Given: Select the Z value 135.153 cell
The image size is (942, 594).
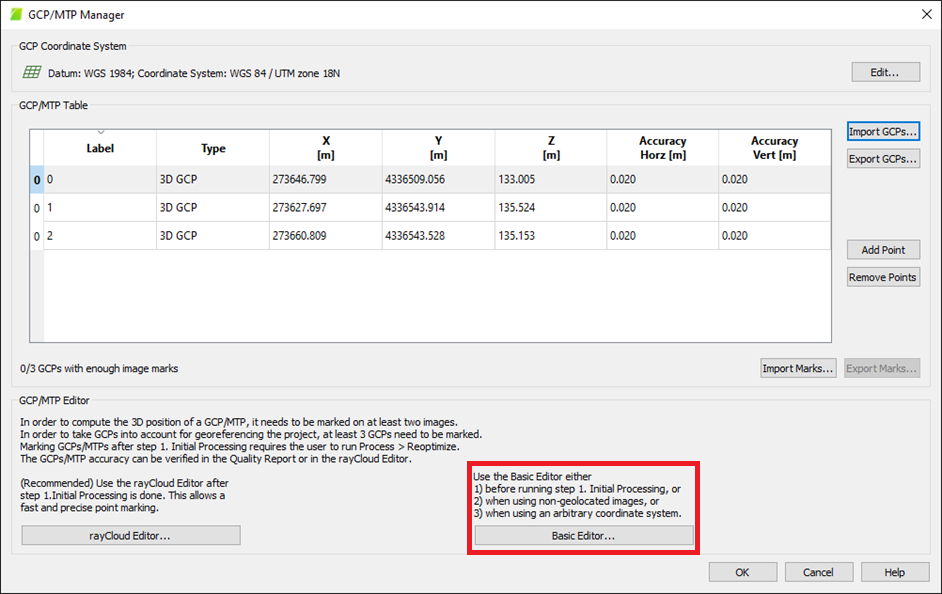Looking at the screenshot, I should 550,236.
